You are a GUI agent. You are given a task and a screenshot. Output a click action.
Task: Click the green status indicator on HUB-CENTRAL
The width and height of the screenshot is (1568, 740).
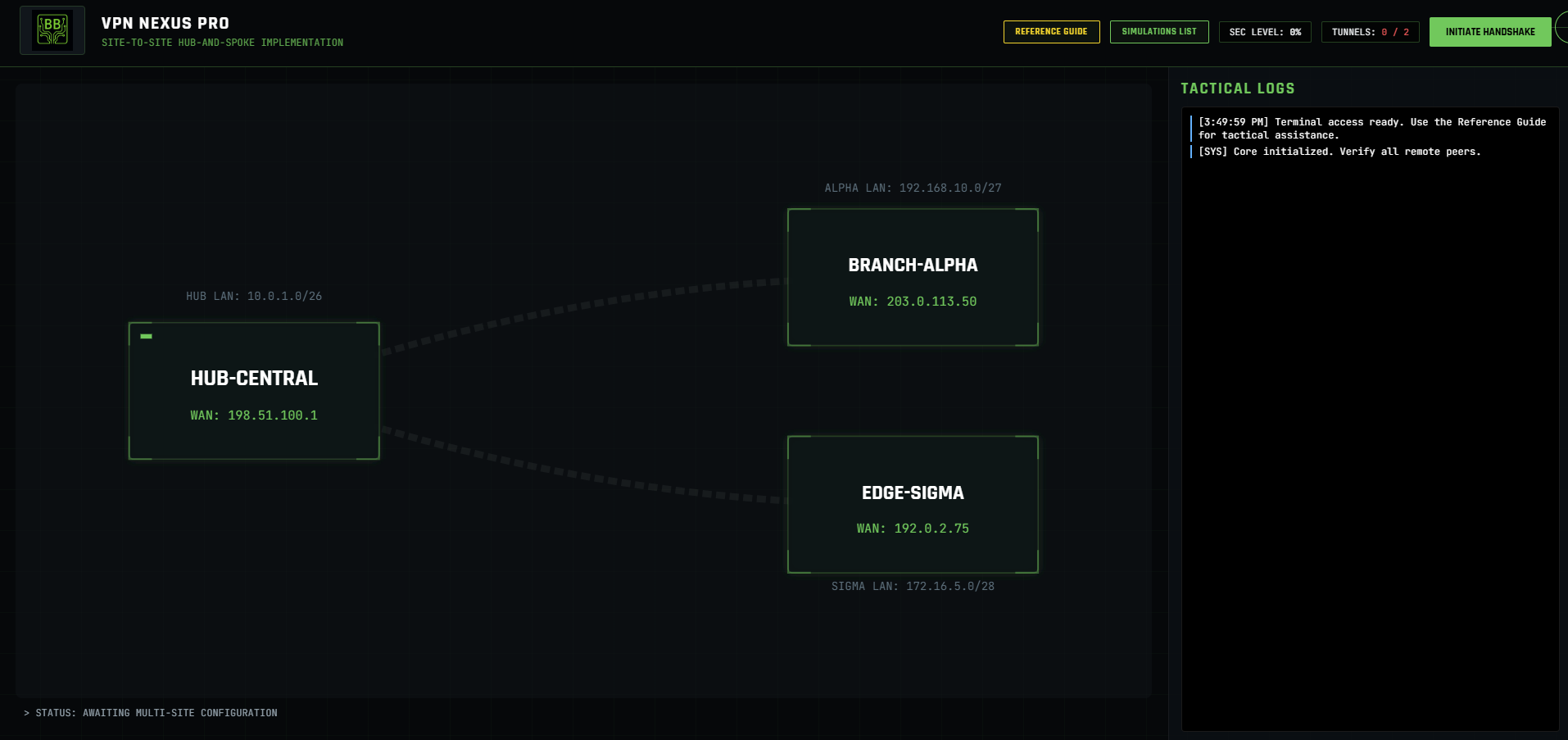coord(146,336)
